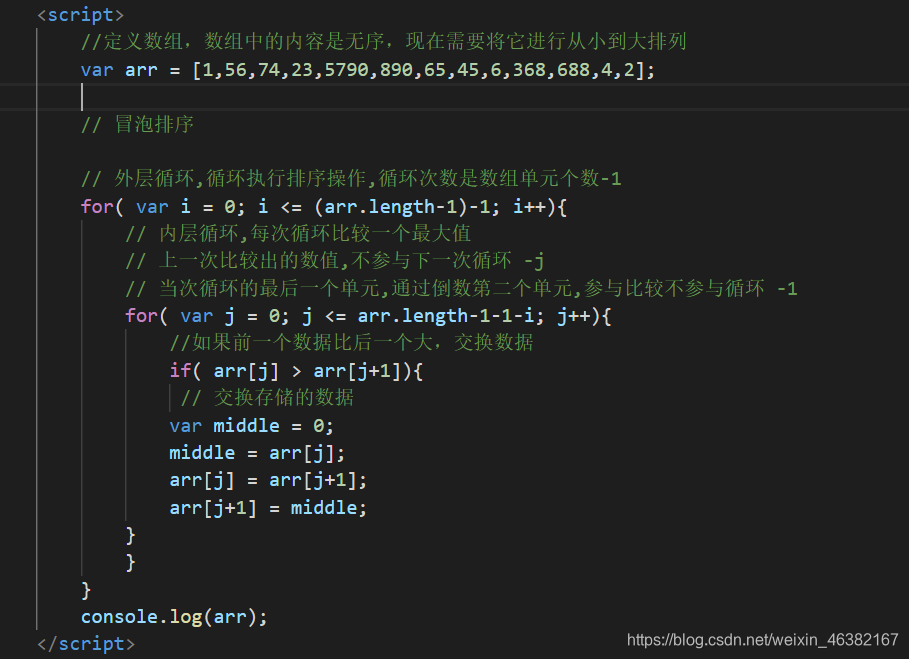Click the comment starting '//定义数组'
The width and height of the screenshot is (909, 659).
383,42
